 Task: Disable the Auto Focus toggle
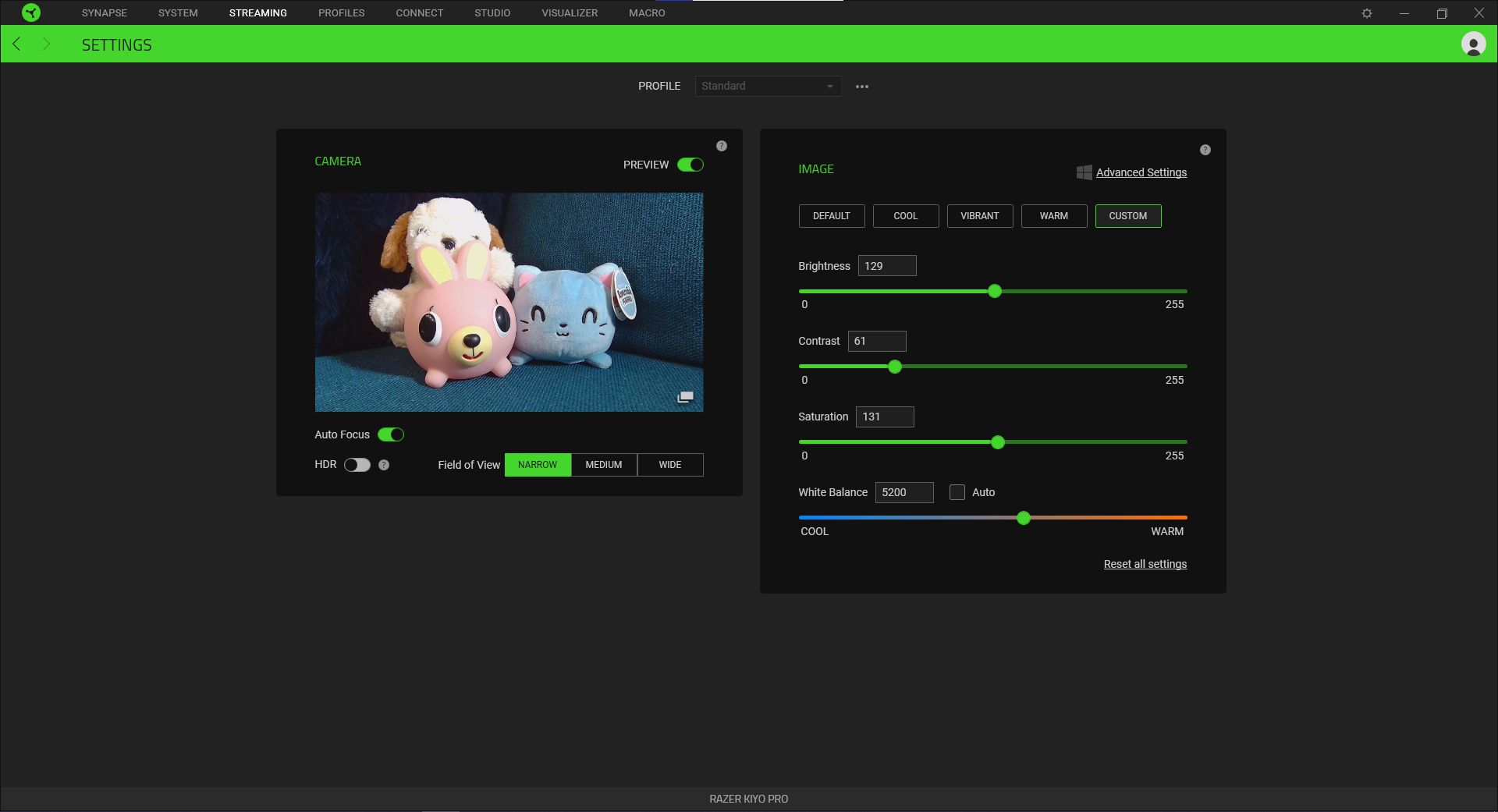[x=391, y=434]
